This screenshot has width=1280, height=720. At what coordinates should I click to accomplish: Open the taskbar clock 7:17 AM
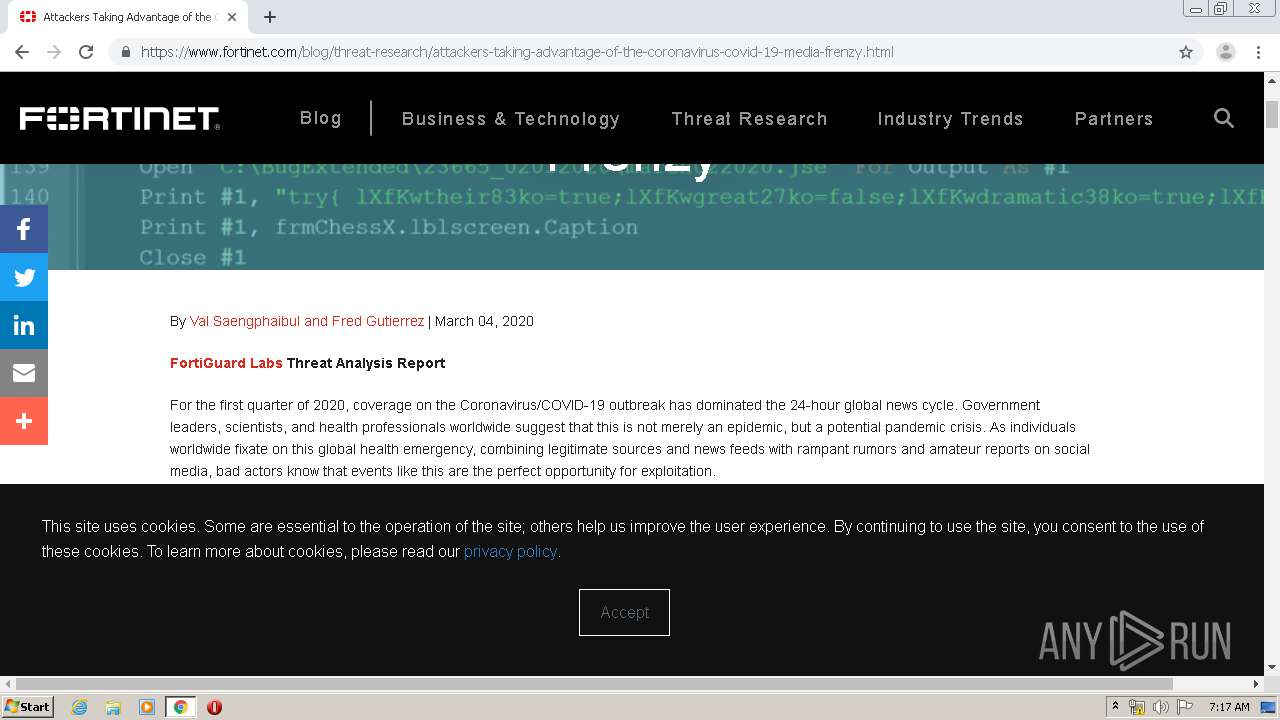1229,707
